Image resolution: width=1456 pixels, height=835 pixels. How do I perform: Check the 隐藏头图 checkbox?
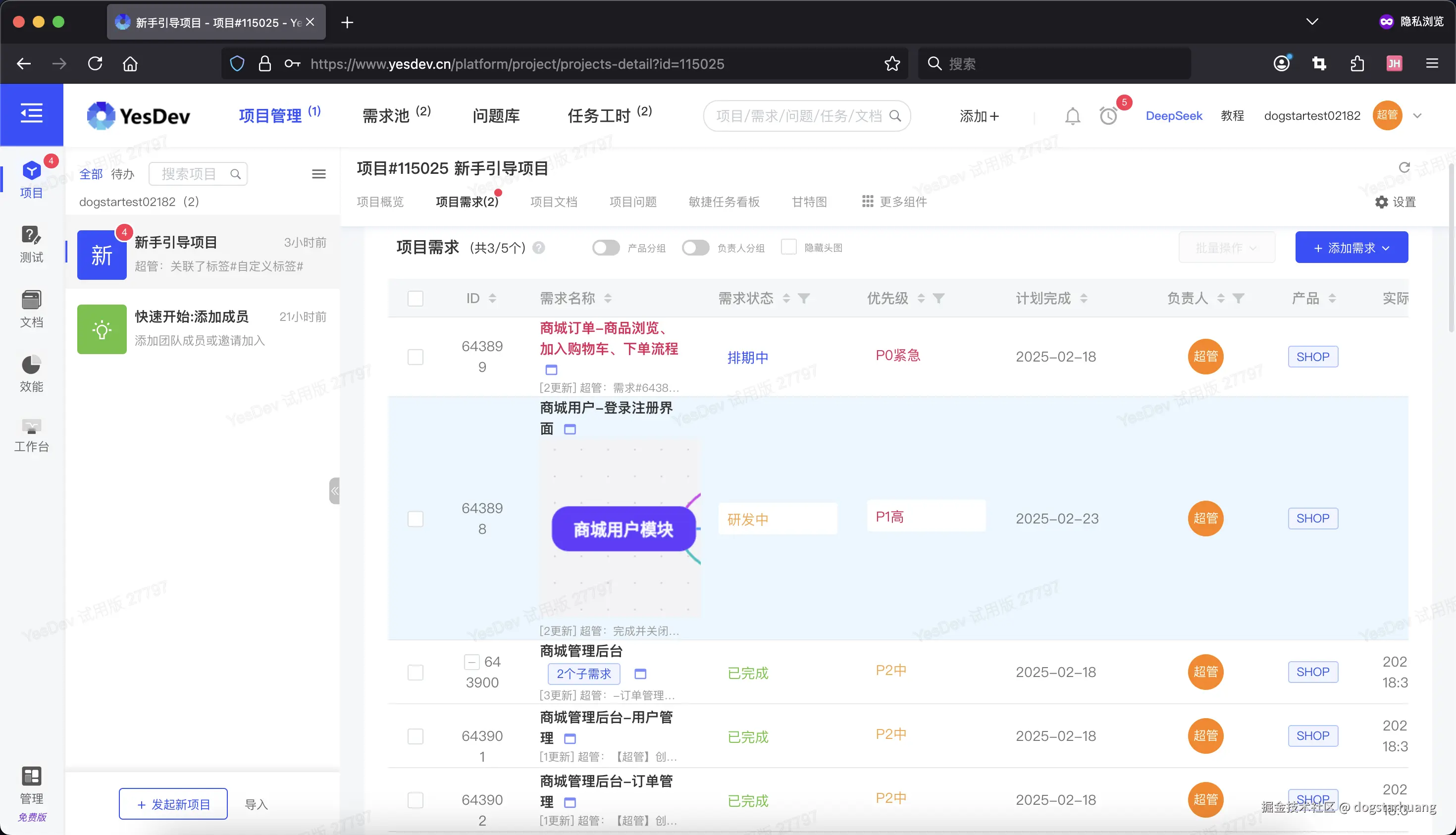click(x=788, y=247)
